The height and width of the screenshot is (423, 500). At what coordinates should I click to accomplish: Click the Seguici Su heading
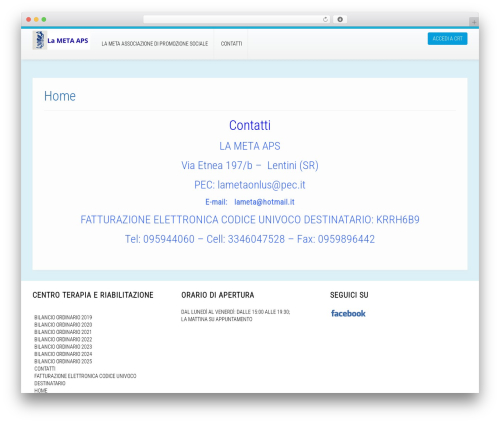(x=349, y=295)
